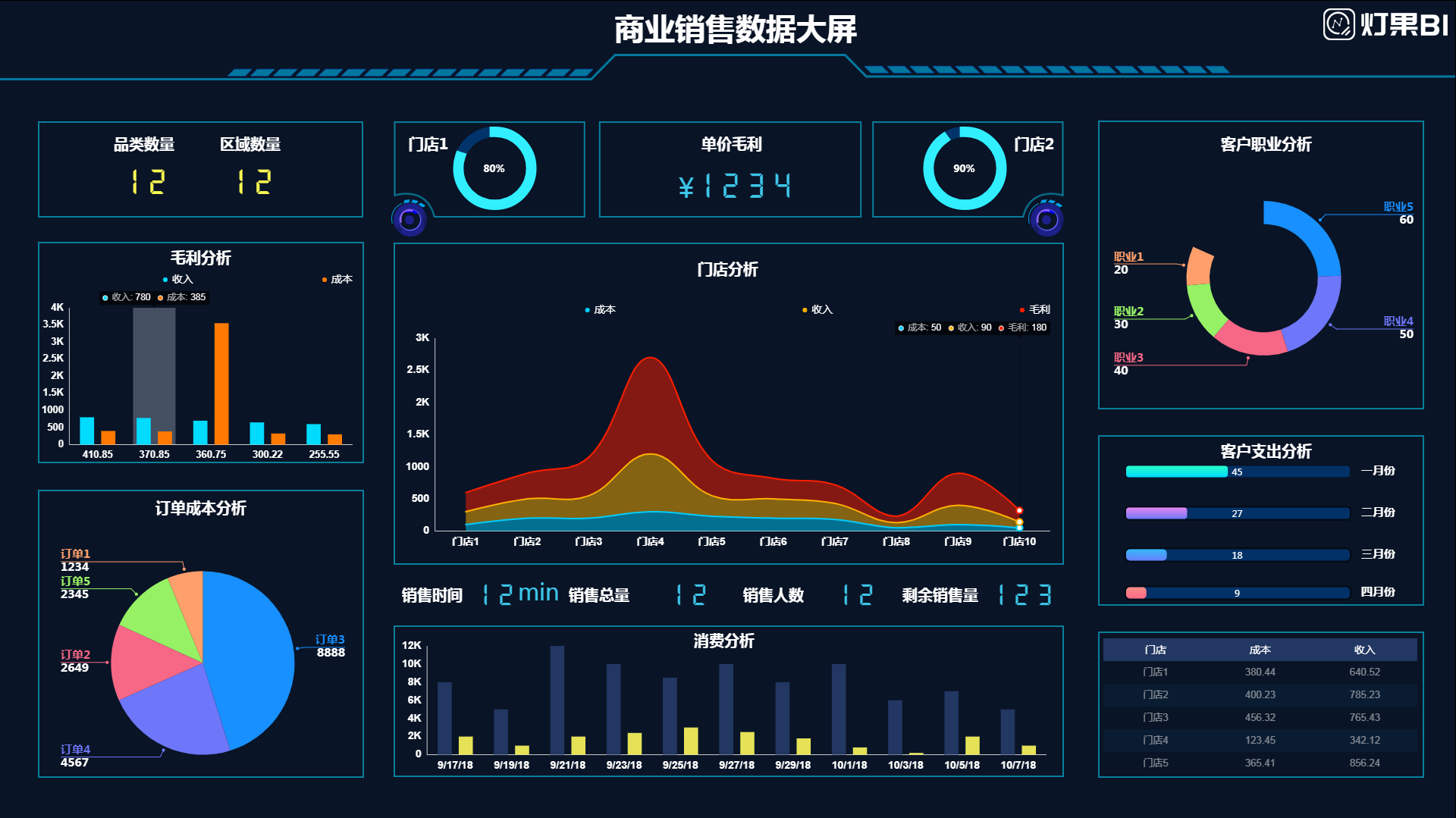This screenshot has height=818, width=1456.
Task: Click the 灯果BI logo icon
Action: click(1338, 24)
